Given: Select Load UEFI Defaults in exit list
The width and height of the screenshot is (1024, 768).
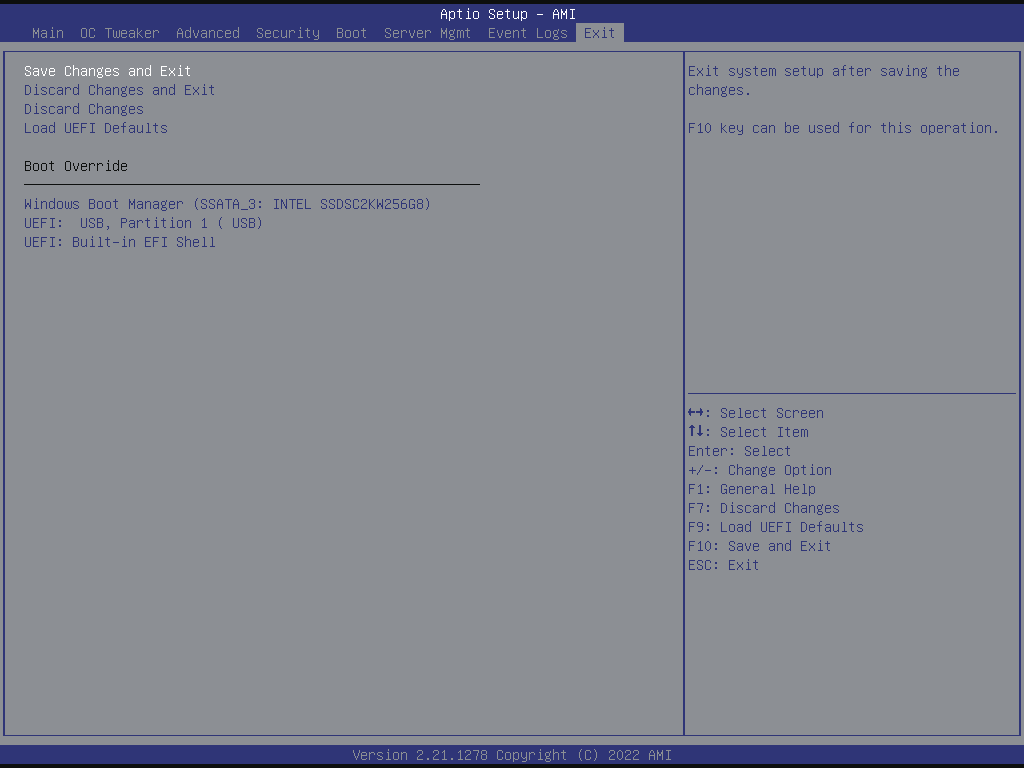Looking at the screenshot, I should pos(96,128).
